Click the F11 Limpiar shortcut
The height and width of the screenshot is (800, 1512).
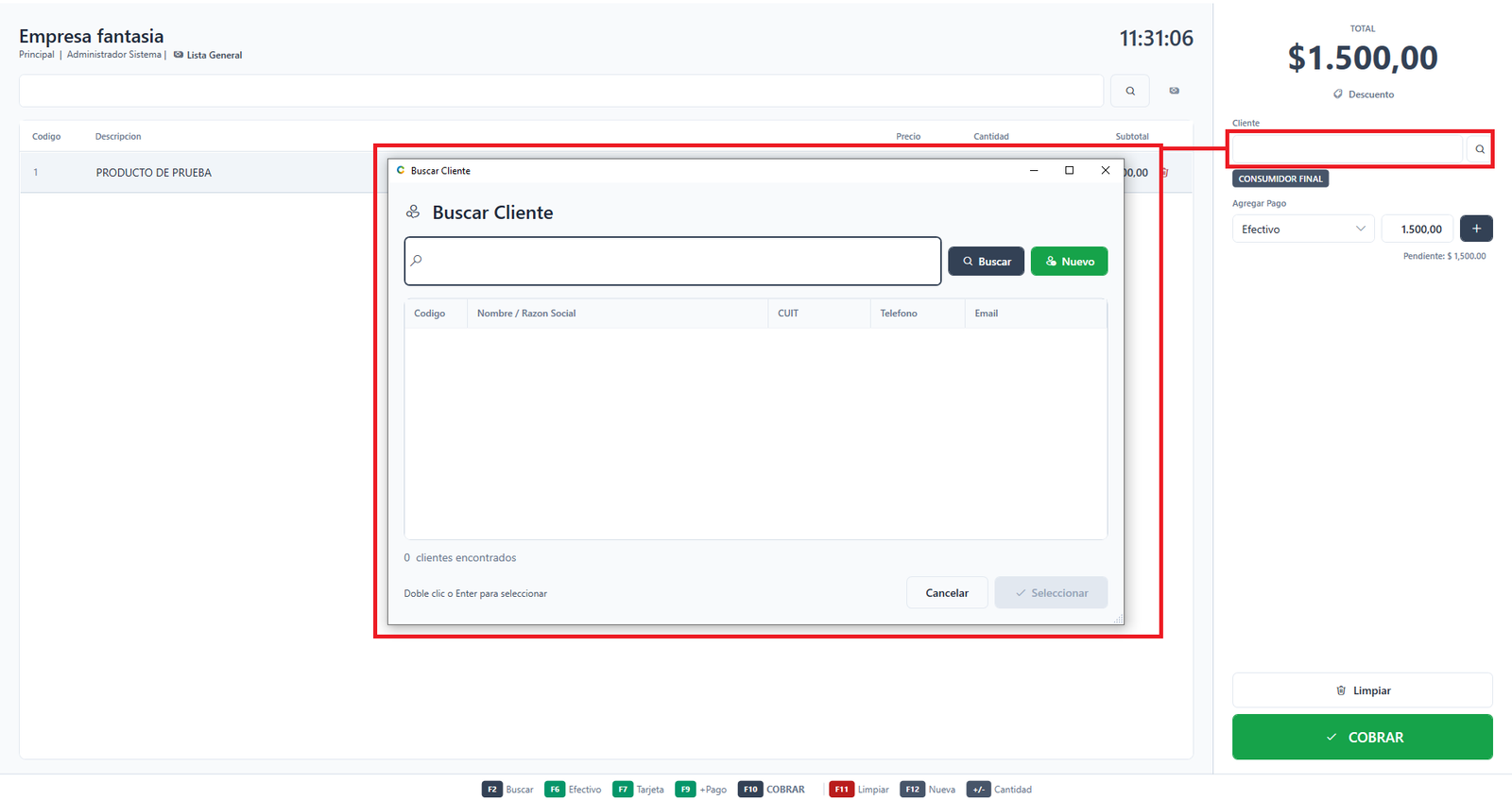[859, 790]
